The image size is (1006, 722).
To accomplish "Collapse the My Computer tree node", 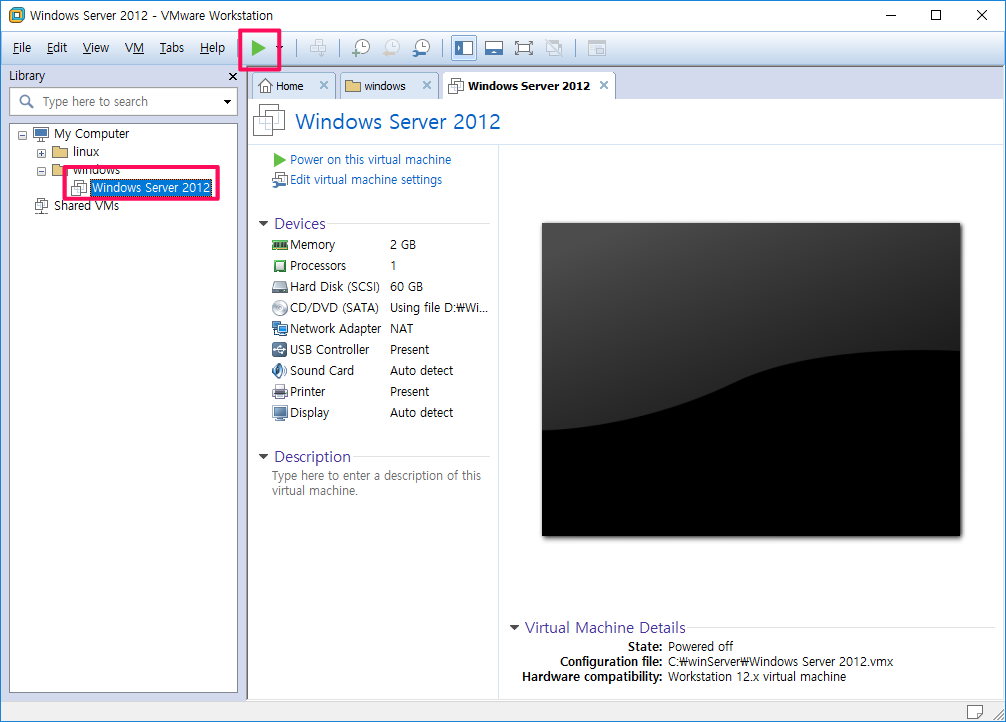I will (22, 135).
